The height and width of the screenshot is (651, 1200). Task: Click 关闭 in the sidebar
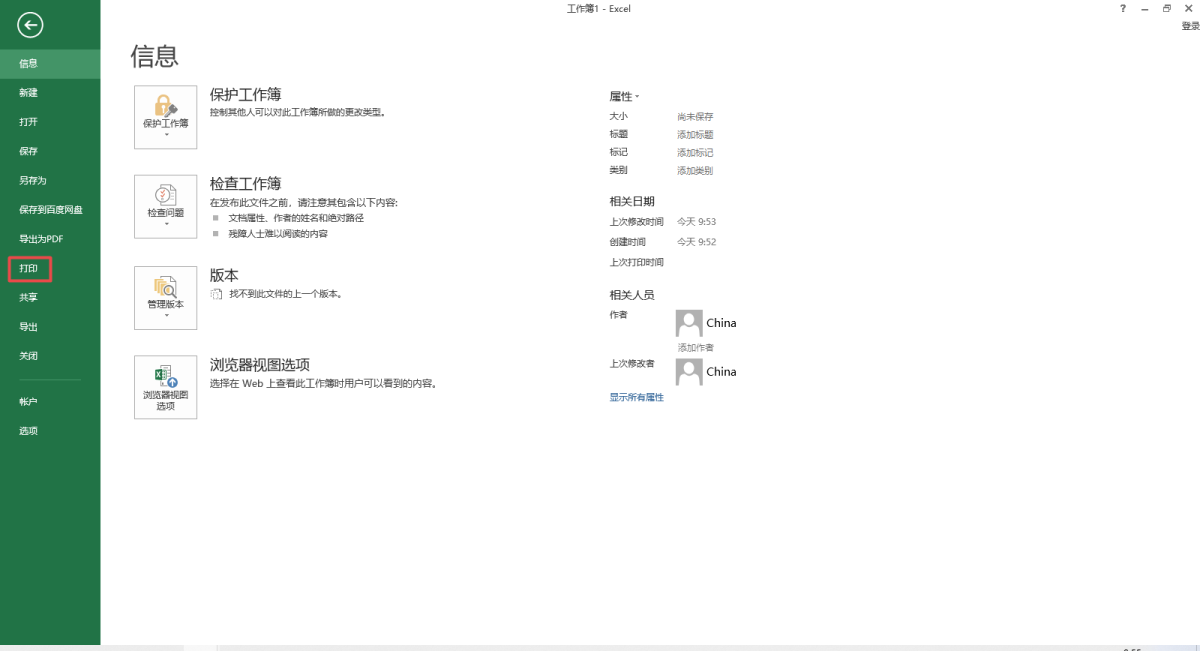point(50,356)
